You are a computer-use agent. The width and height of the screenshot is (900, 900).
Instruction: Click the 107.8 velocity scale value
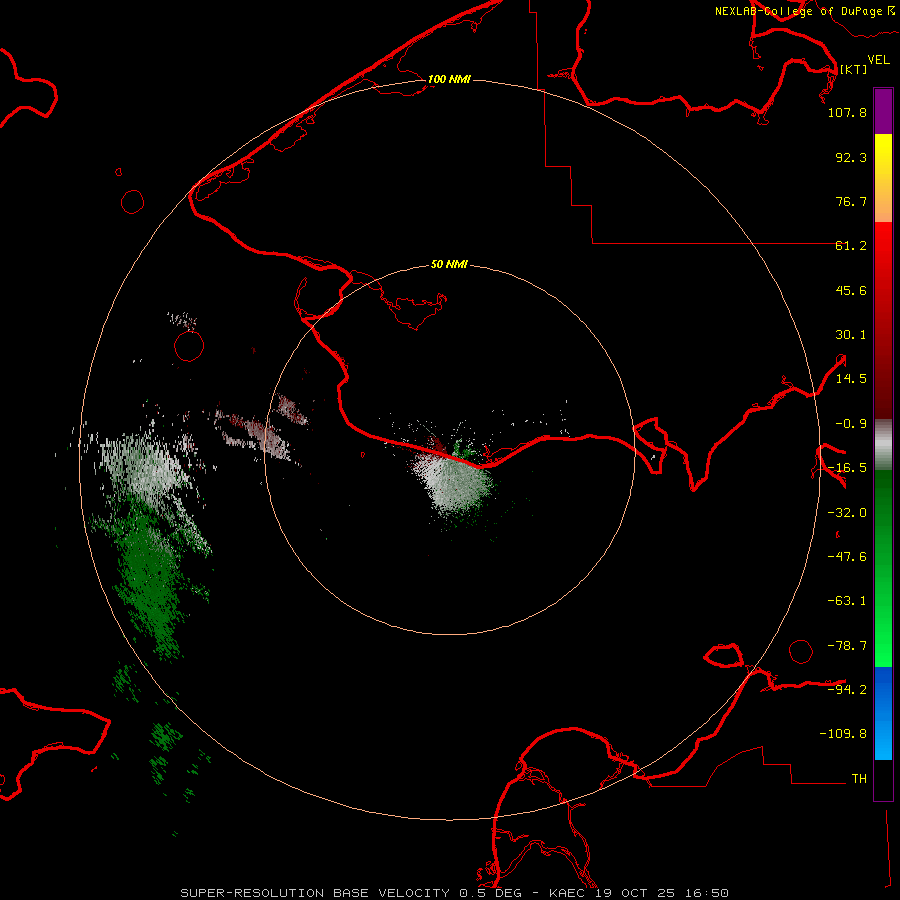click(x=847, y=113)
